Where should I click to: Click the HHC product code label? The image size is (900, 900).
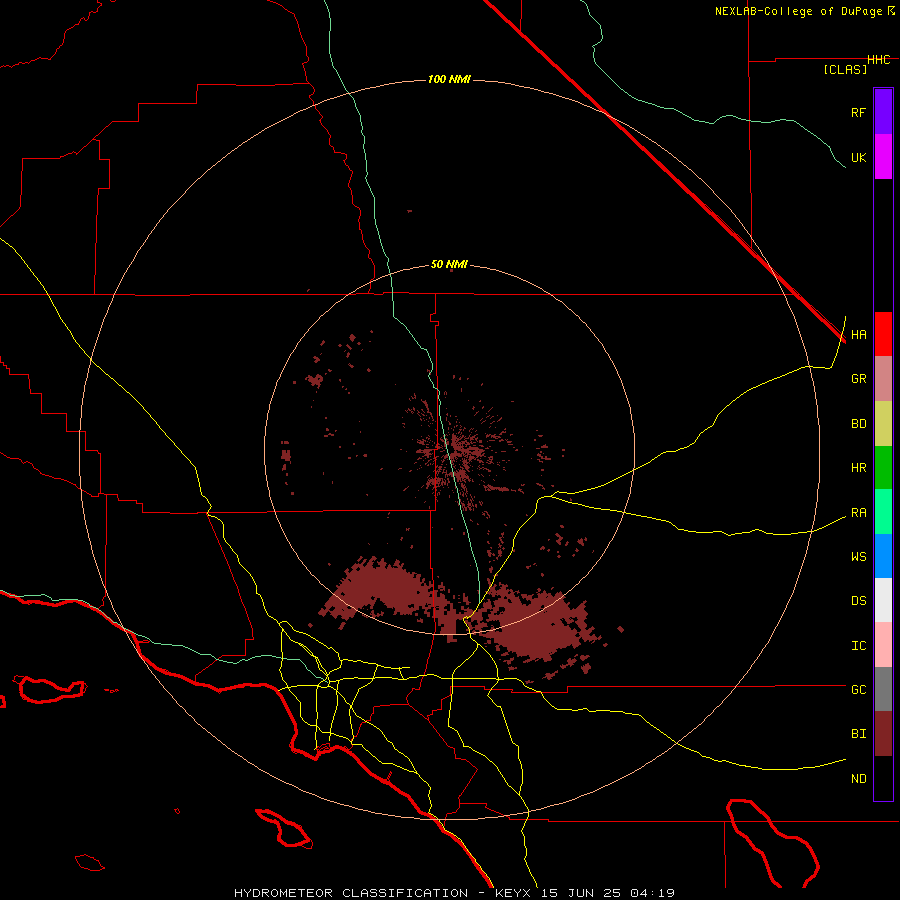(878, 60)
